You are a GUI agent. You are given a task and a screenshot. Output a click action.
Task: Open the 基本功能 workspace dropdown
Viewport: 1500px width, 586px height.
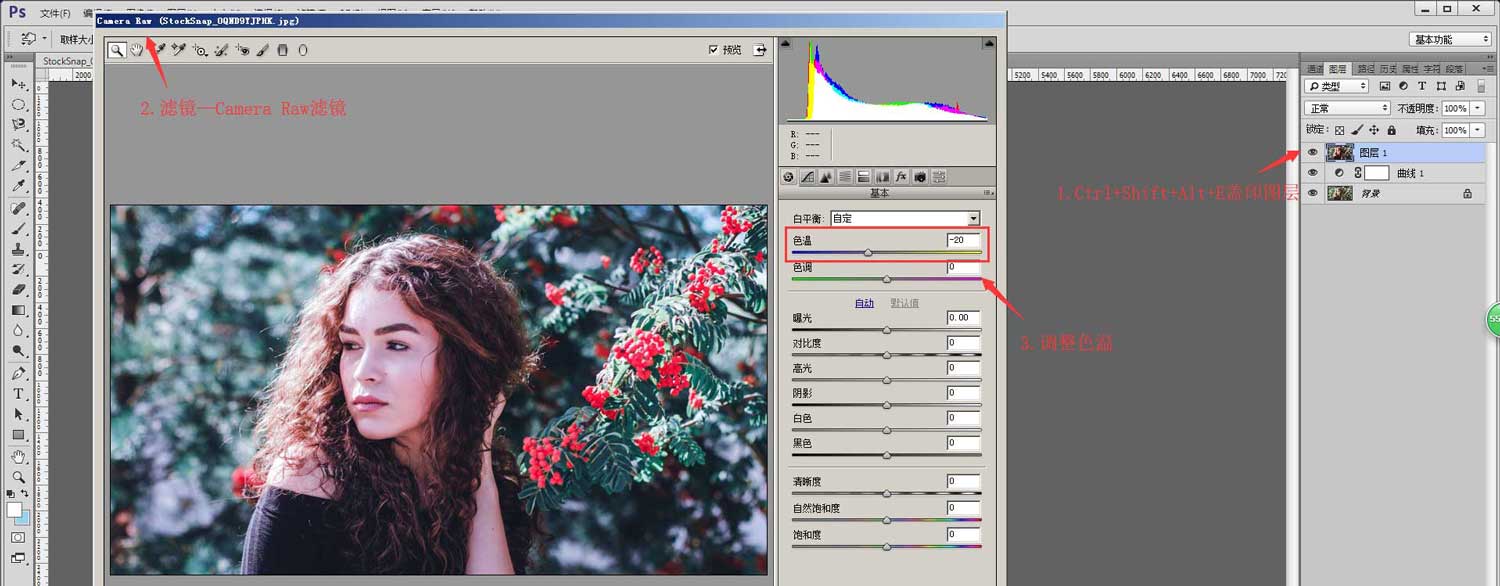(x=1451, y=39)
